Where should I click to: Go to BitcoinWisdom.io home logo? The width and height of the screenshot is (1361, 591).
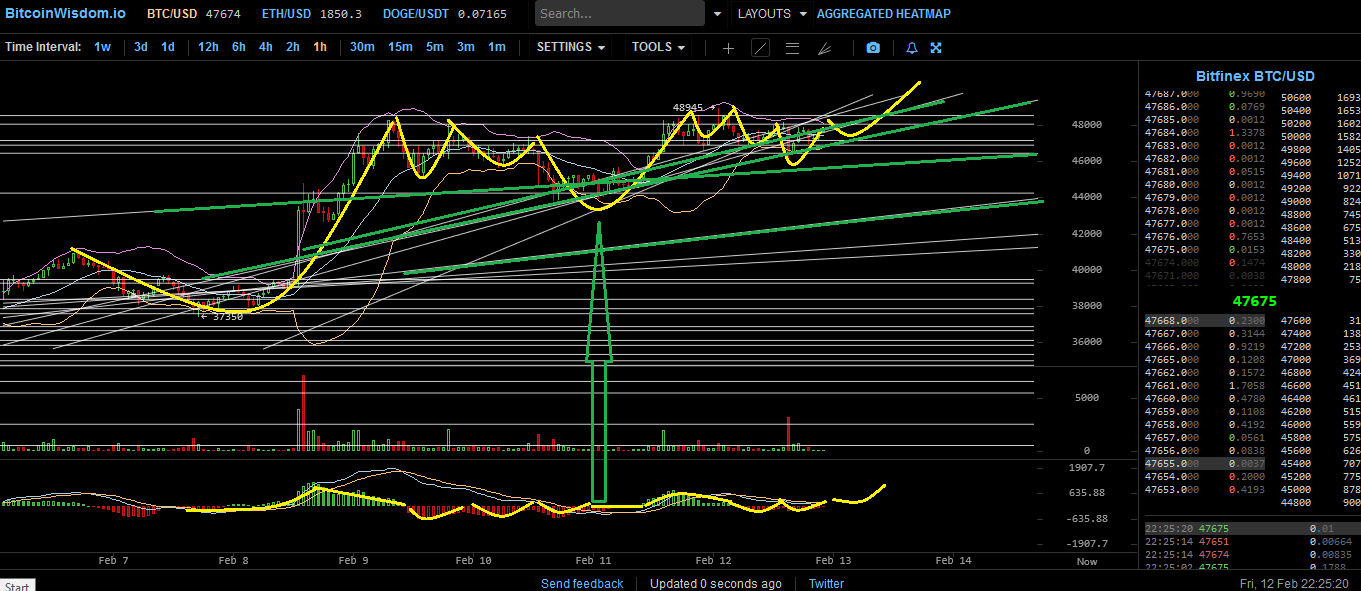pos(65,14)
